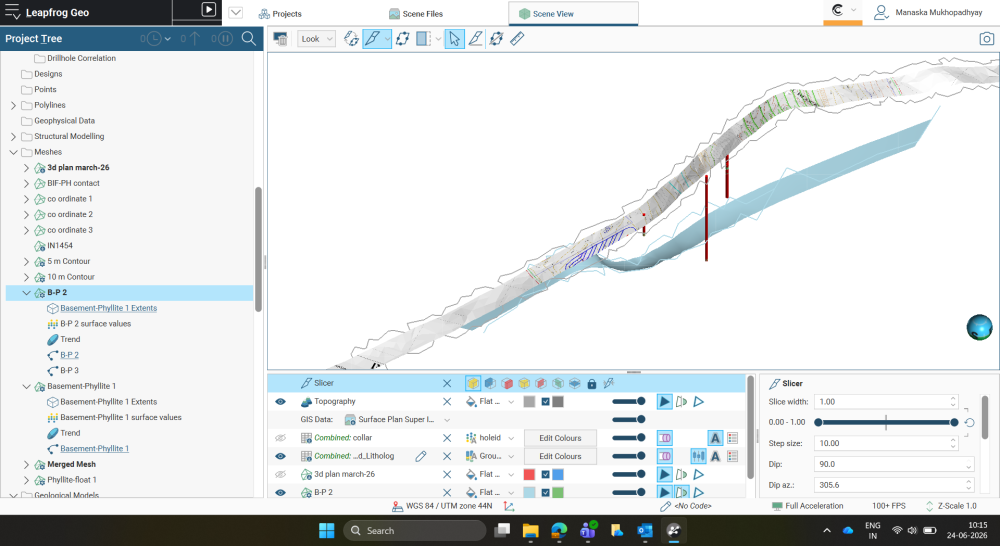Viewport: 1000px width, 546px height.
Task: Switch to the Scene Files tab
Action: [x=416, y=13]
